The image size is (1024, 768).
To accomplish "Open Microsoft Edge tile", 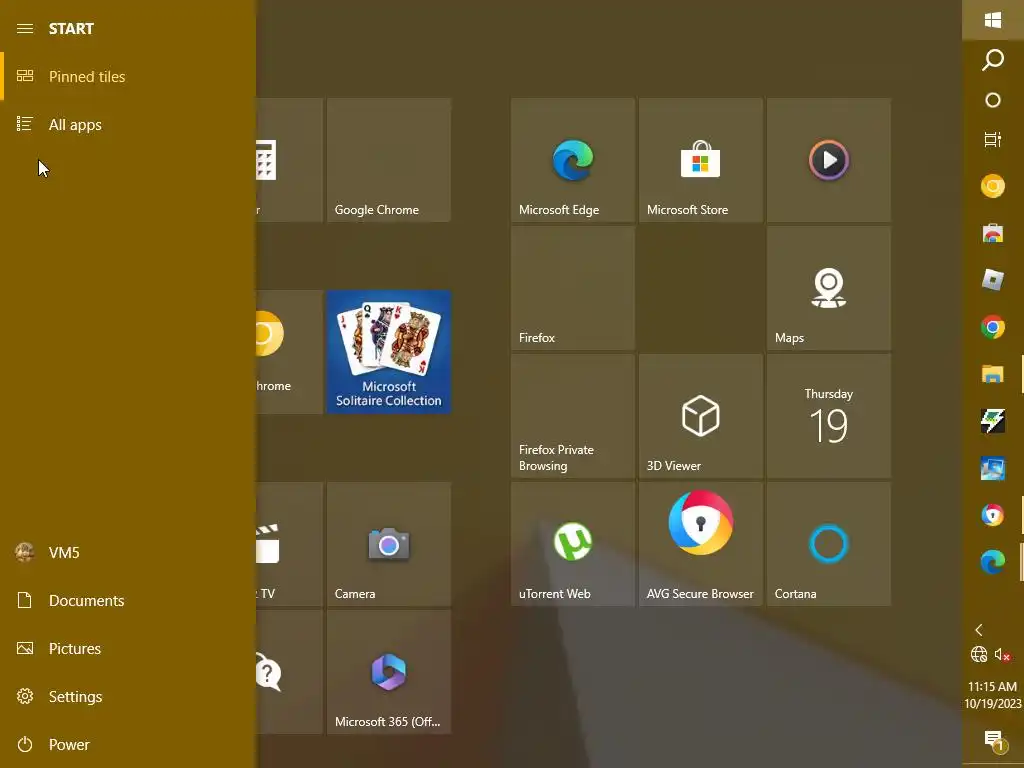I will click(x=573, y=160).
